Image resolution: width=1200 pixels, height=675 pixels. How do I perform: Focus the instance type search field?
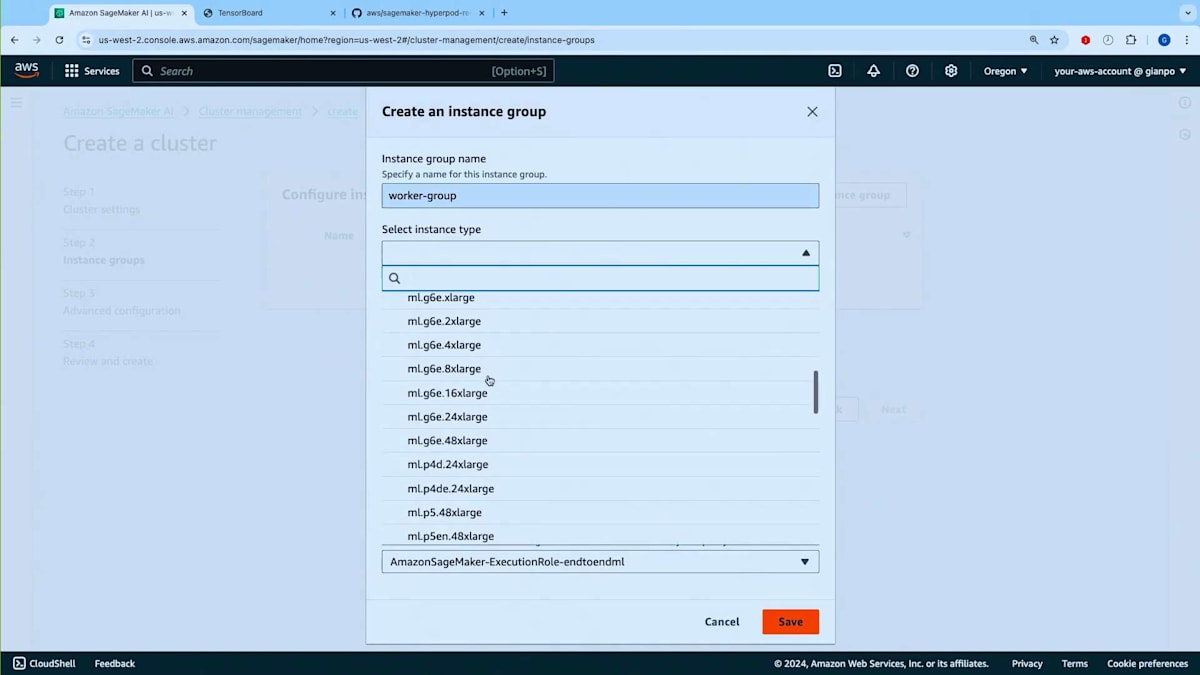(600, 278)
